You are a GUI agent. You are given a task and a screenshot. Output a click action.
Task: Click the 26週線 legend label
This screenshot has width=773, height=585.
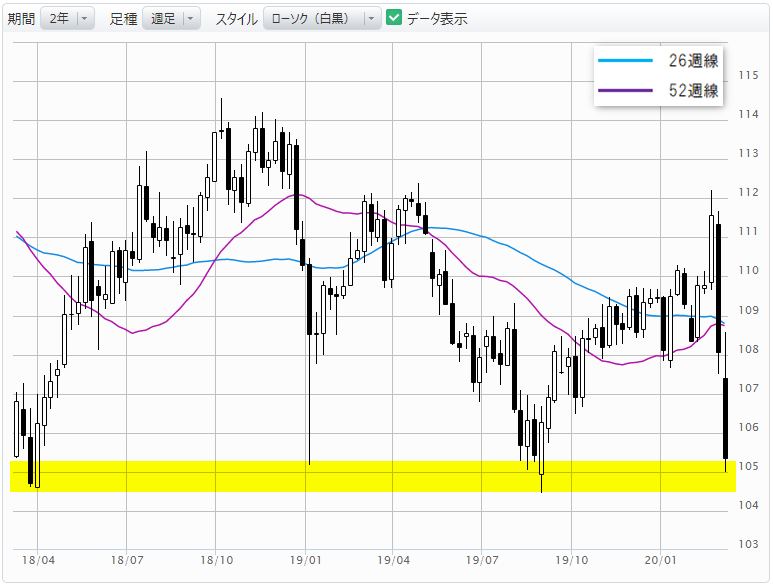[693, 61]
